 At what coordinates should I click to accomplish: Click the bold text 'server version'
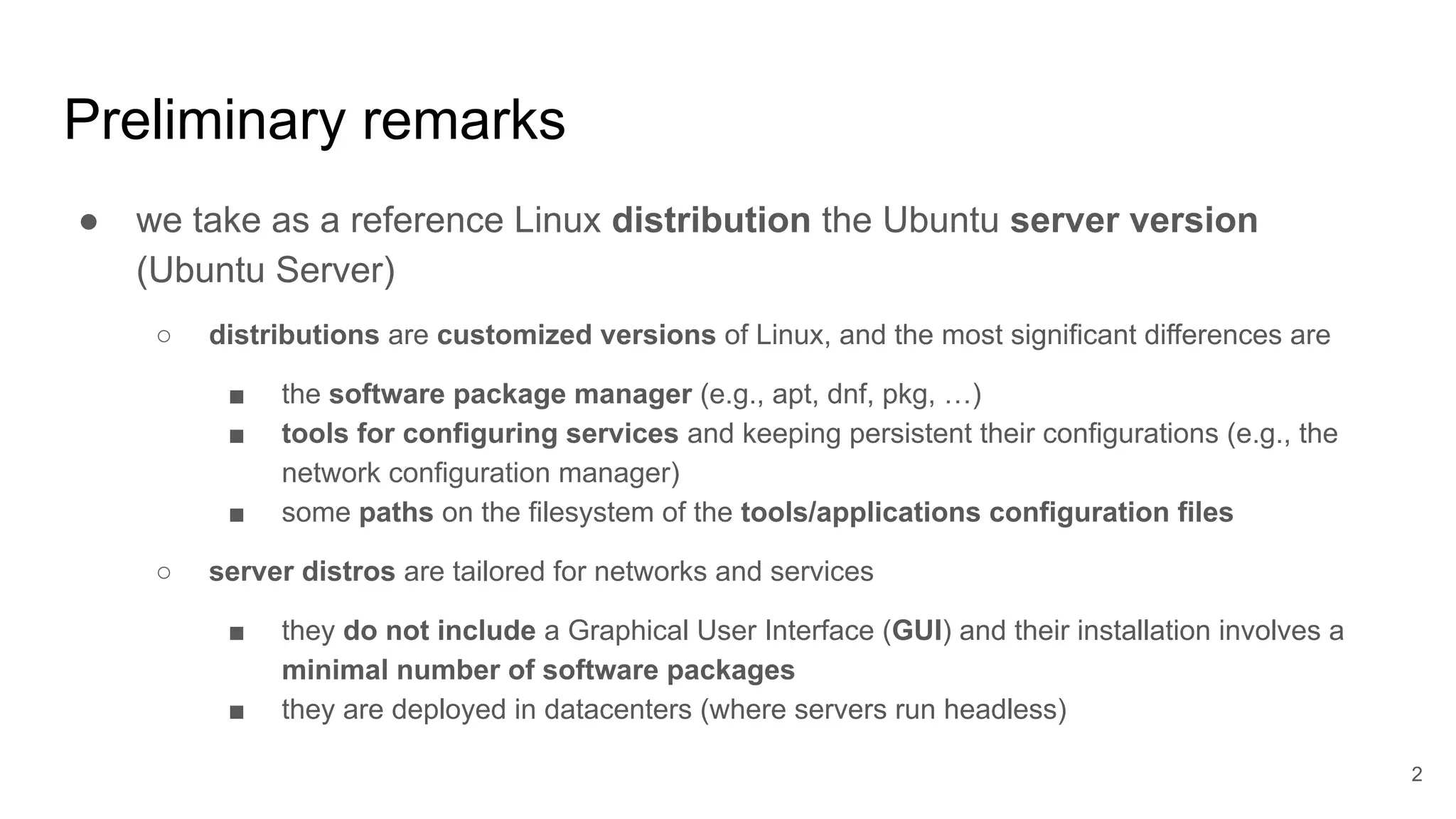tap(1133, 220)
